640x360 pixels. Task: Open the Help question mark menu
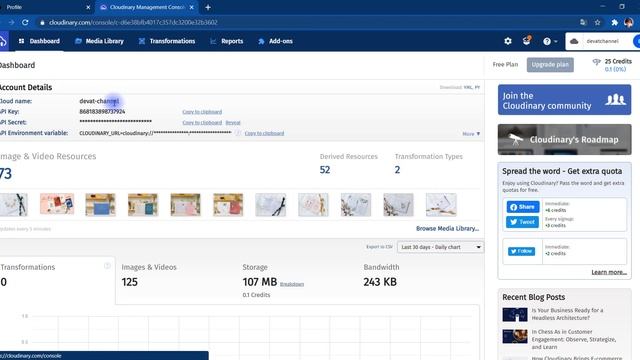(x=550, y=41)
